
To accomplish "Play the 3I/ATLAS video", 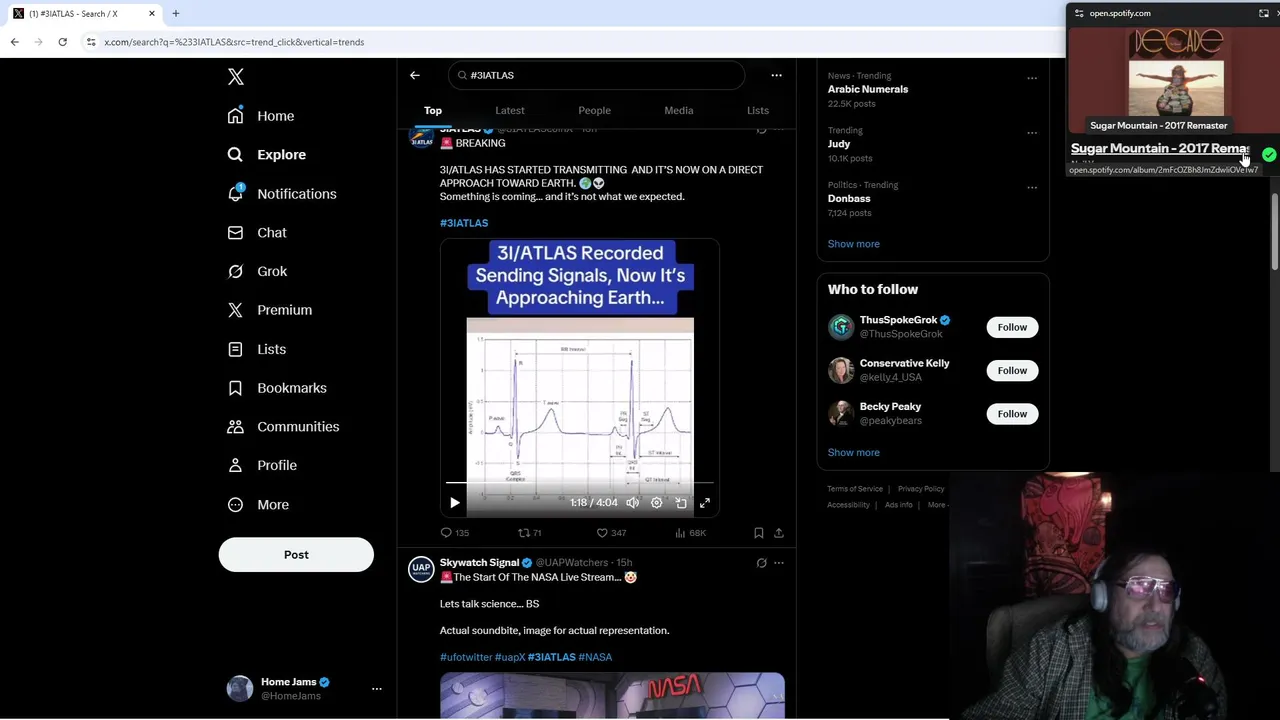I will click(x=454, y=503).
